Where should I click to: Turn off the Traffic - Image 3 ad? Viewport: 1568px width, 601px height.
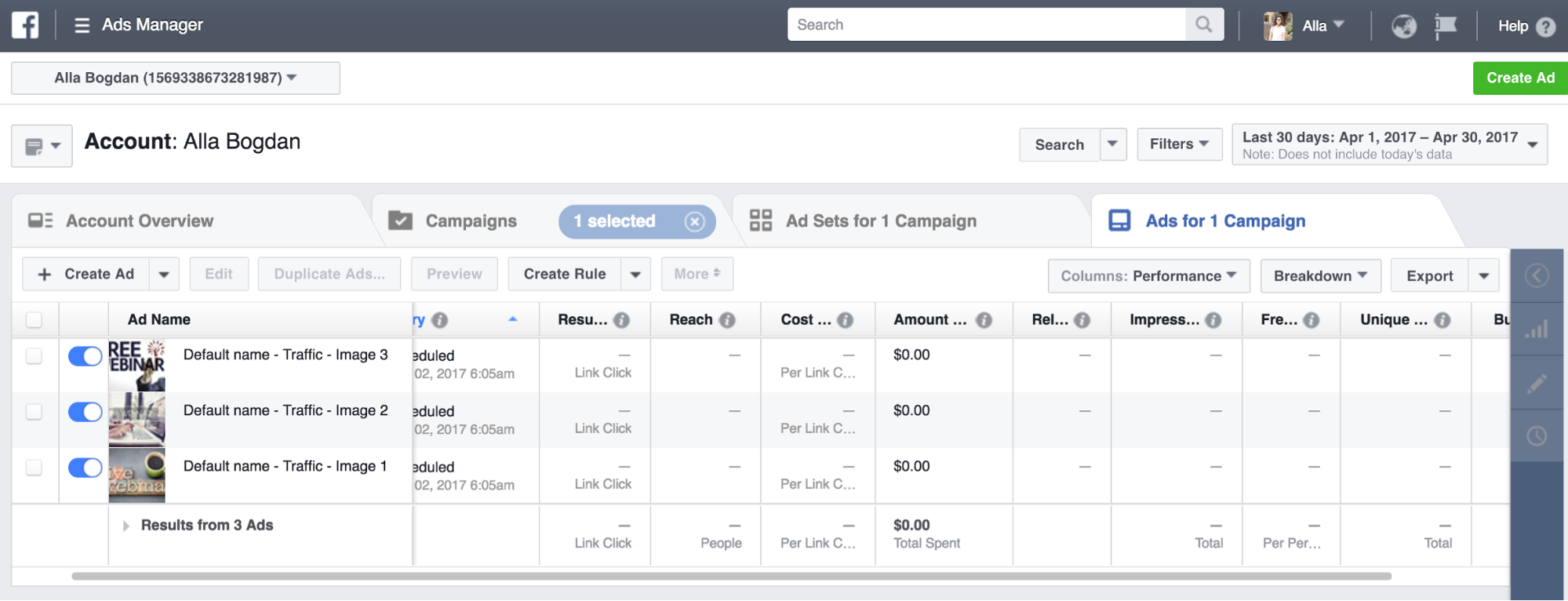(x=85, y=356)
